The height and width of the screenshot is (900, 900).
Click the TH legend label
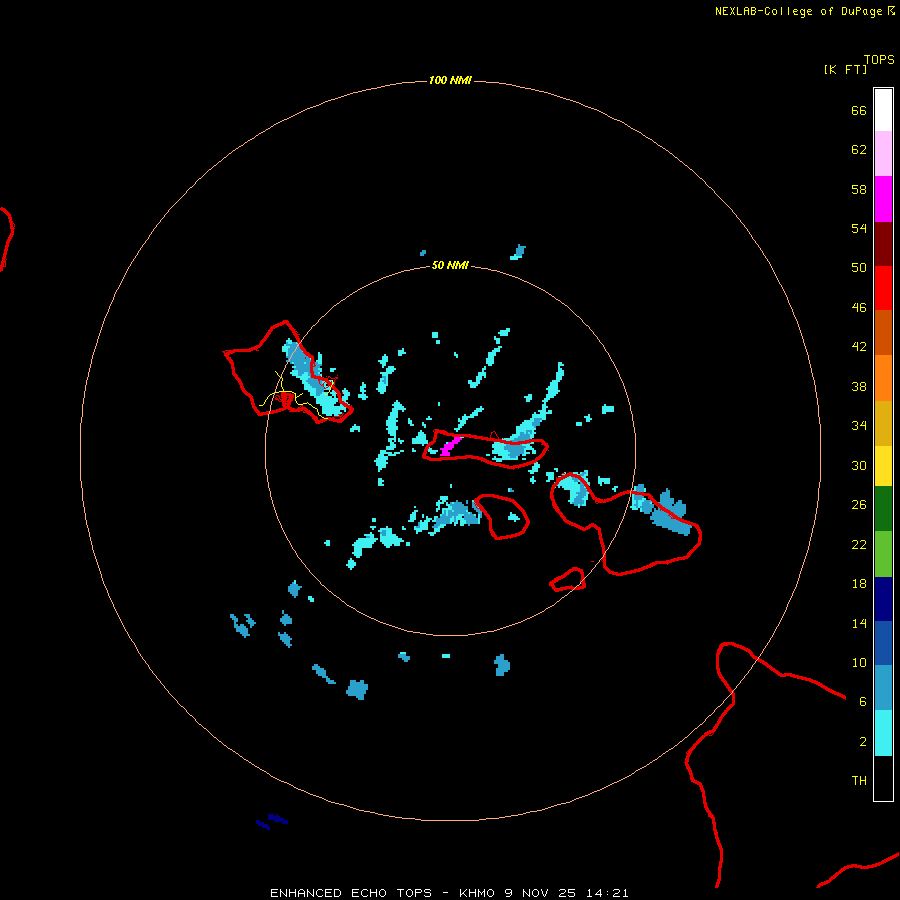point(859,781)
